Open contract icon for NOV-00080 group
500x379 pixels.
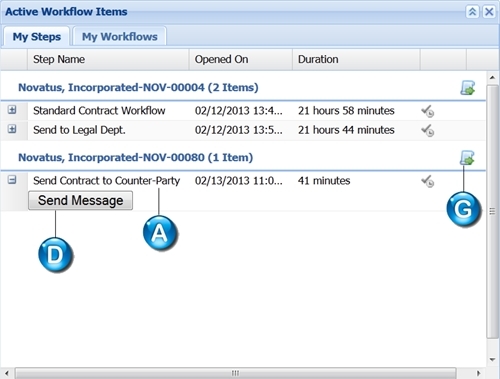[467, 158]
